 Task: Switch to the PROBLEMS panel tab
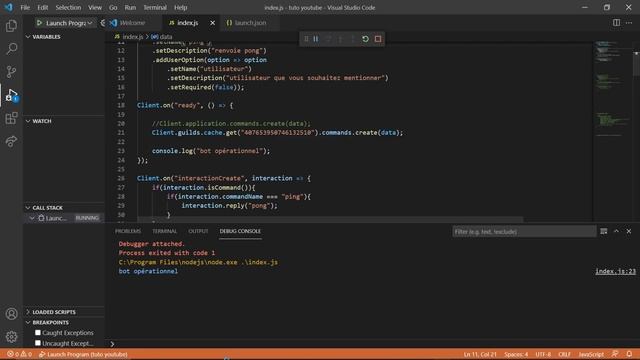pos(128,231)
